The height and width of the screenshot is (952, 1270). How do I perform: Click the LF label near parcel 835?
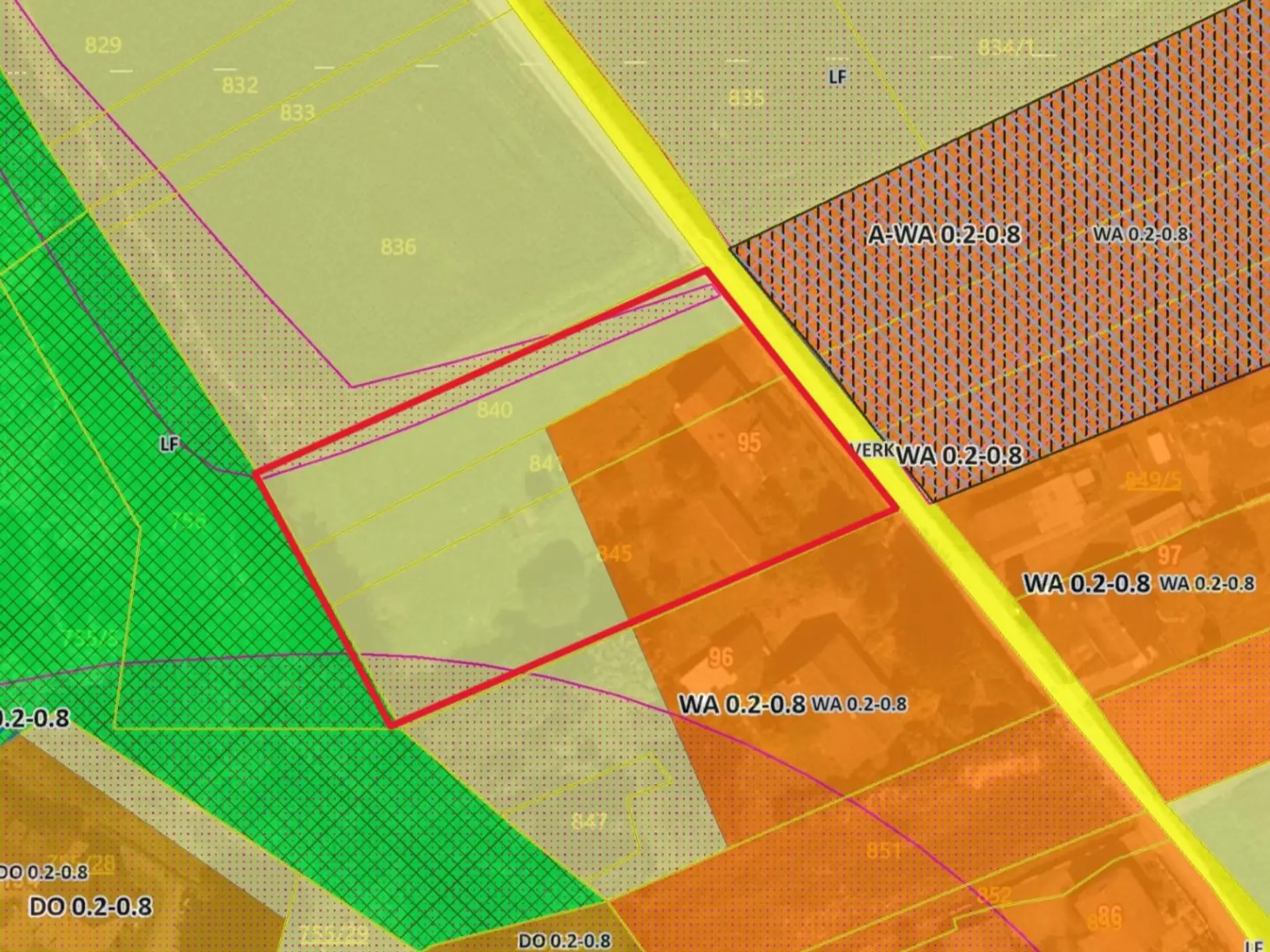[837, 77]
